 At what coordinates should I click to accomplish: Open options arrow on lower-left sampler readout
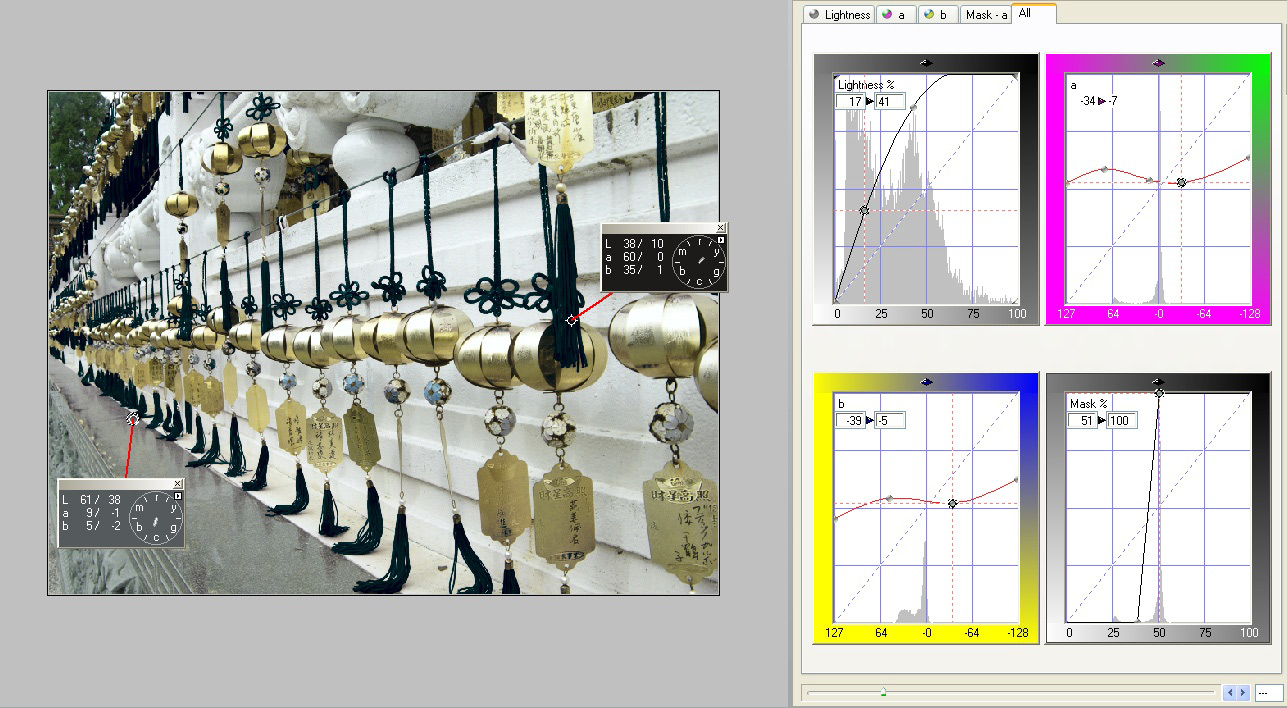(178, 496)
